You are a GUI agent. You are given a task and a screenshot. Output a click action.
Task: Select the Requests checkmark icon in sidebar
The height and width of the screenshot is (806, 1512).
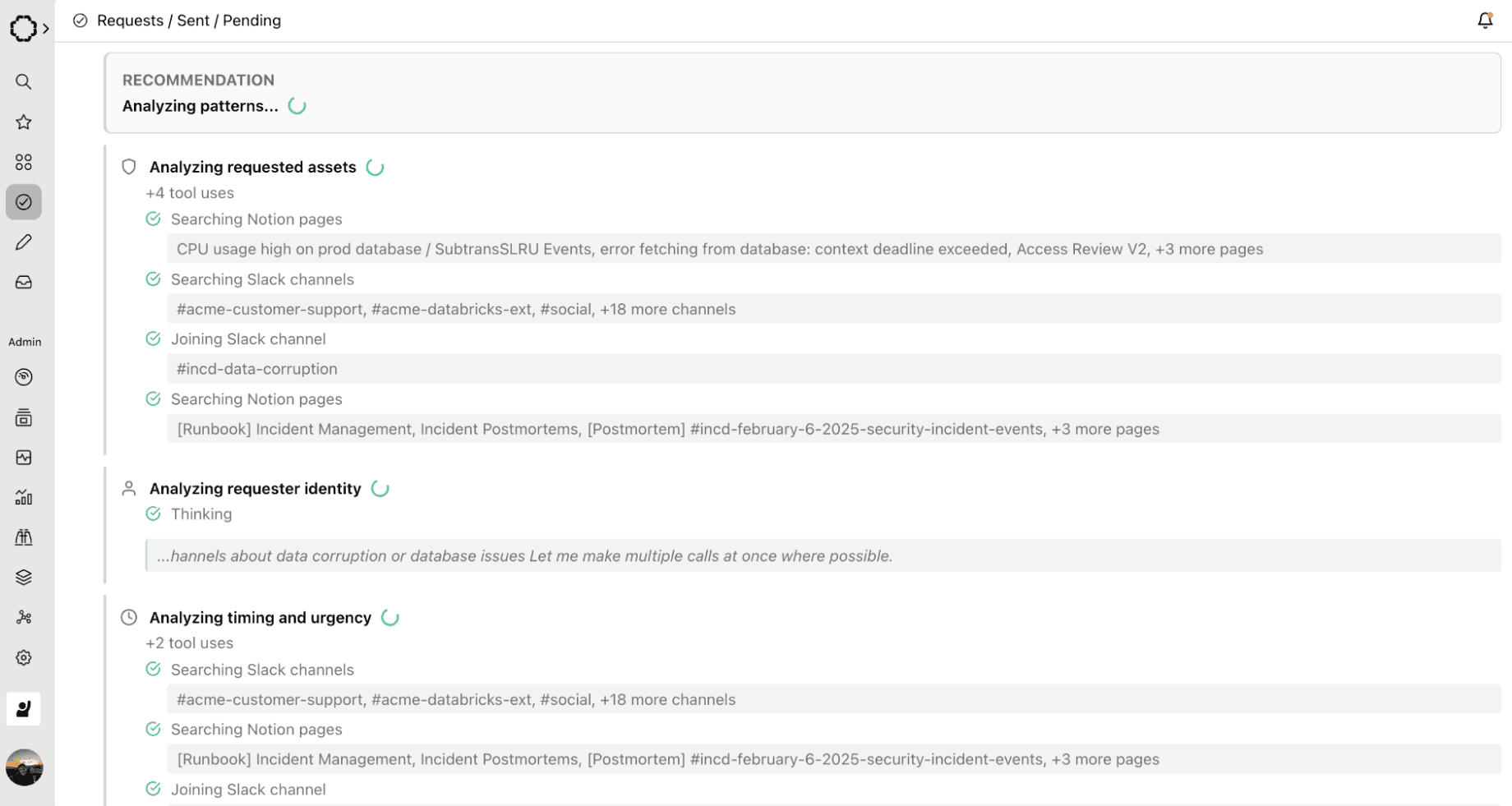click(x=24, y=202)
